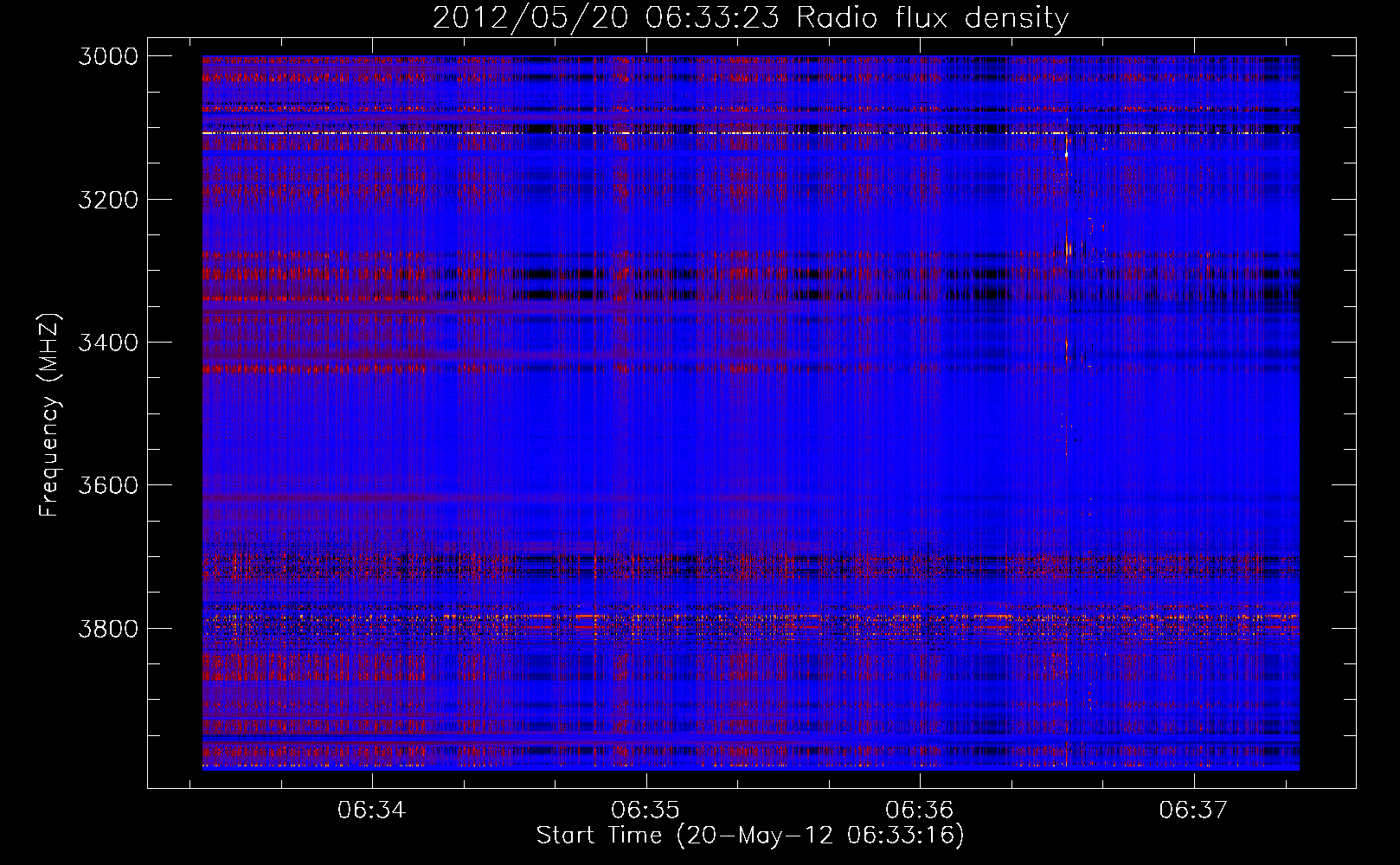Screen dimensions: 1400x865
Task: Click the 06:35 time axis label
Action: pyautogui.click(x=645, y=811)
